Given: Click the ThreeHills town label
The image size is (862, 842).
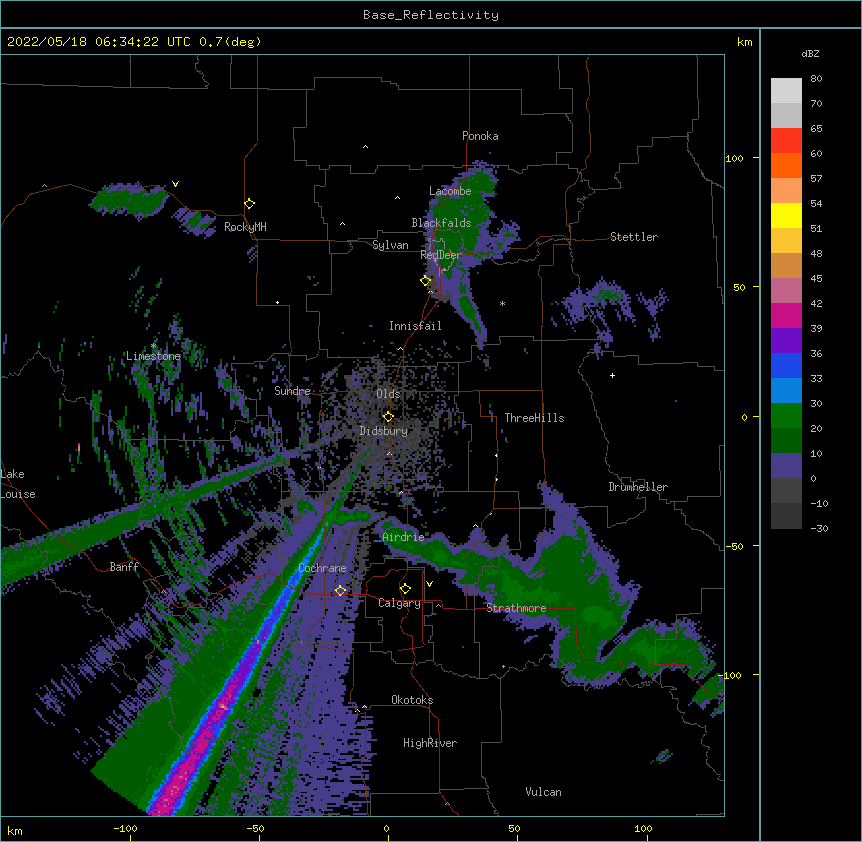Looking at the screenshot, I should [x=534, y=418].
